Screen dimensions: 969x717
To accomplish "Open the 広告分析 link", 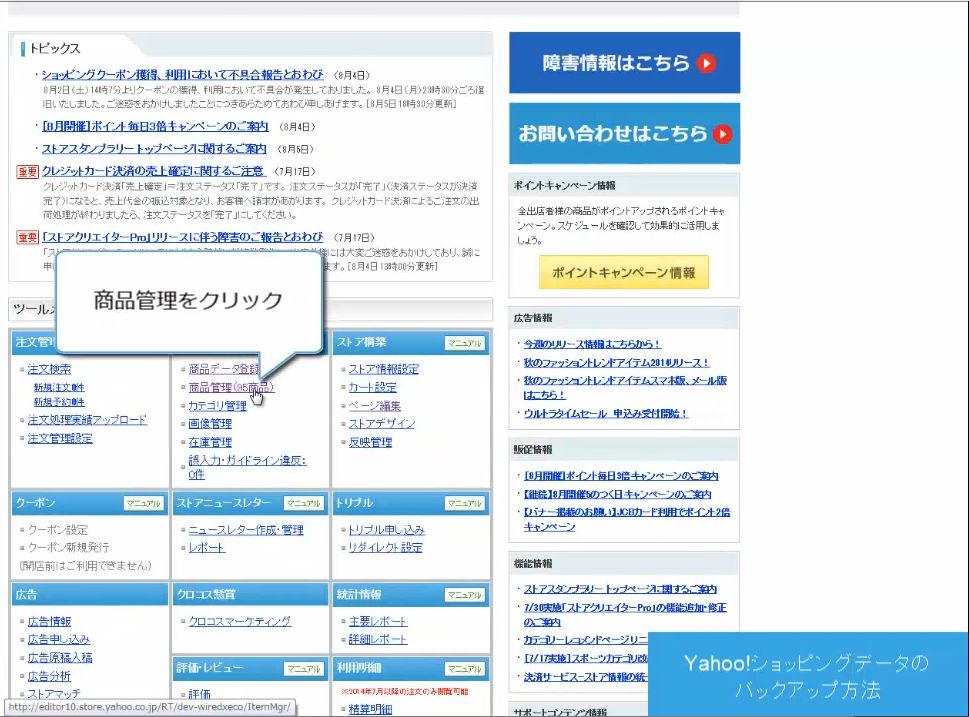I will click(49, 676).
